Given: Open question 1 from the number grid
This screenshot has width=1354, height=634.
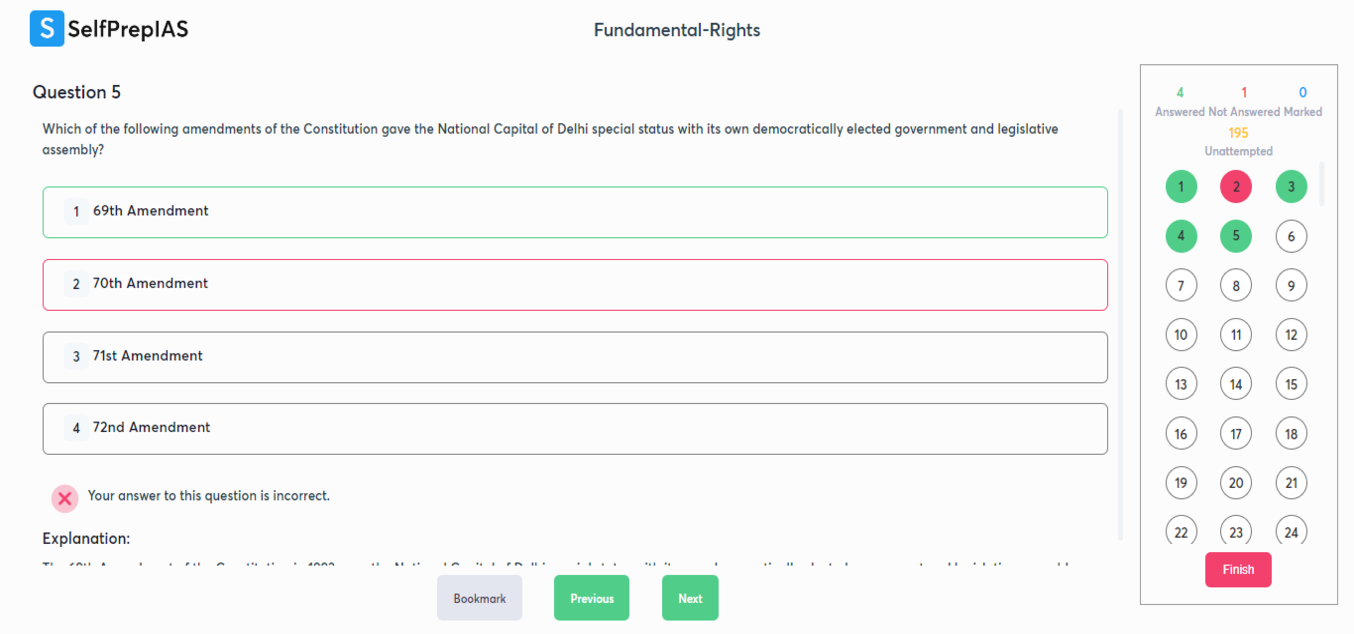Looking at the screenshot, I should tap(1181, 187).
